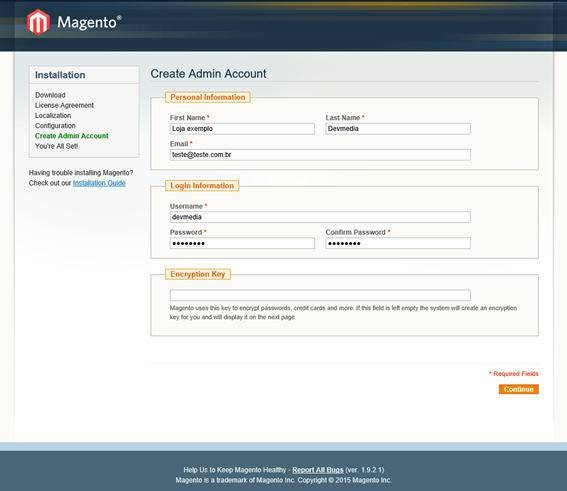Click the orange Continue button
Viewport: 567px width, 491px height.
tap(519, 389)
